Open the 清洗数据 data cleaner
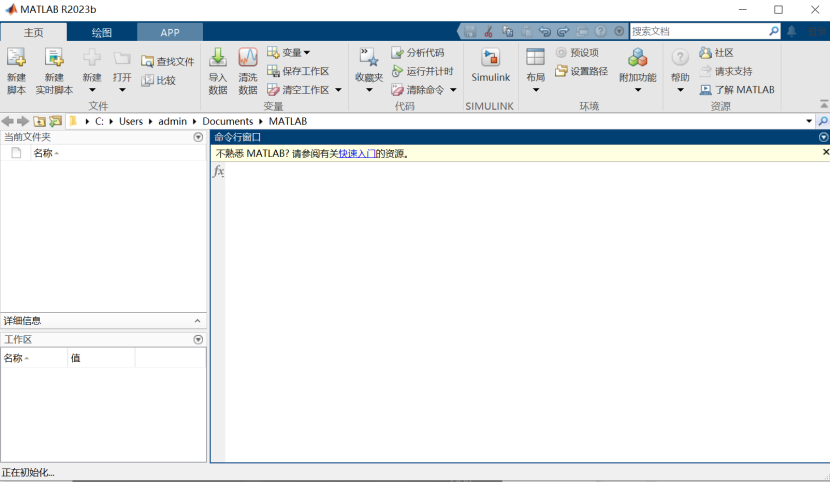 247,71
